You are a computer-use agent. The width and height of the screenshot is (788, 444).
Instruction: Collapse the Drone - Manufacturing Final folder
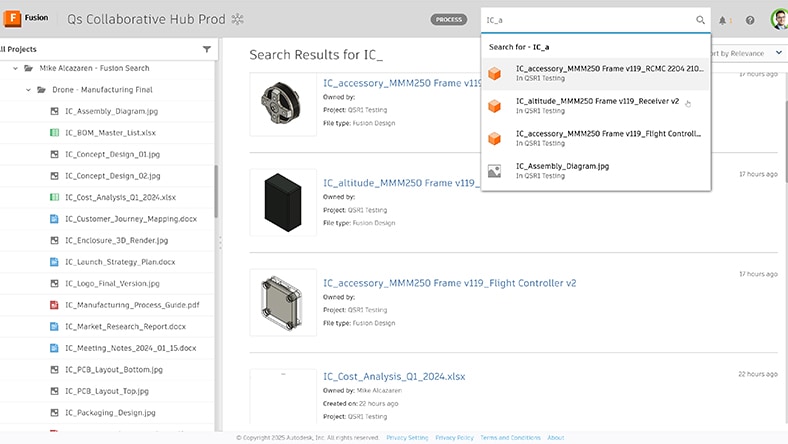[29, 90]
